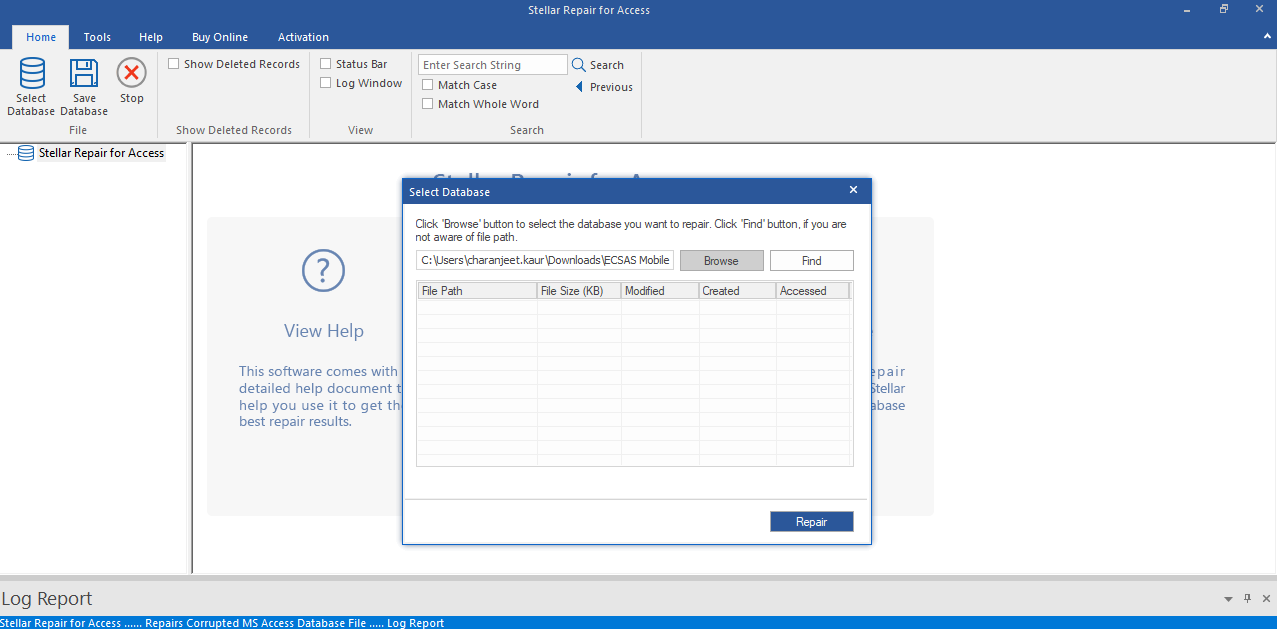Toggle the Status Bar checkbox
The image size is (1277, 631).
tap(326, 64)
